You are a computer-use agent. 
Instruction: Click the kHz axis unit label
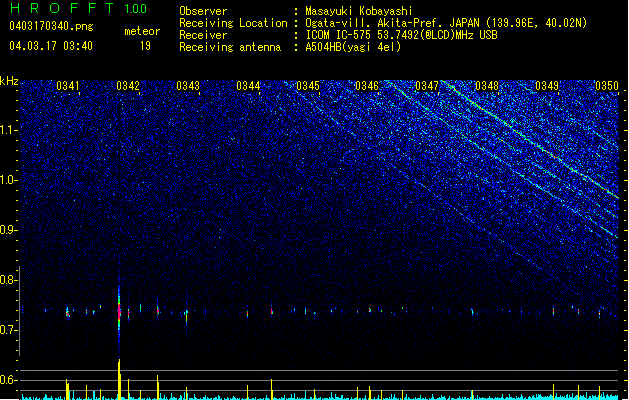click(x=9, y=81)
